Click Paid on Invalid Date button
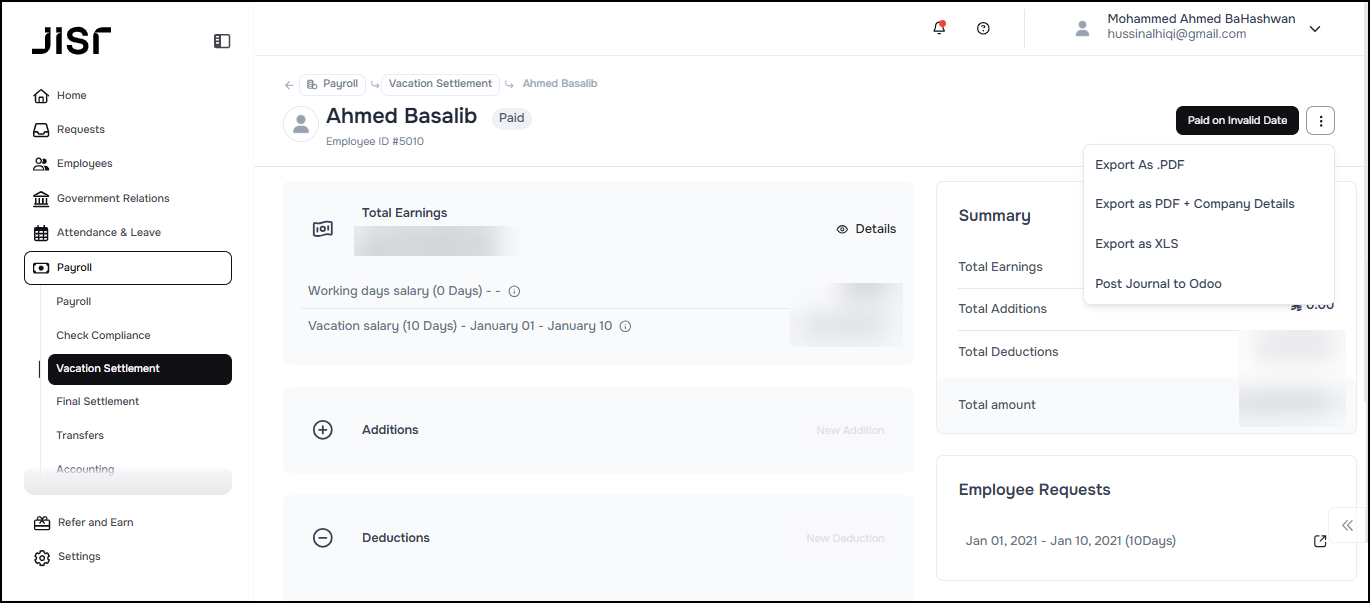This screenshot has width=1370, height=603. 1237,121
